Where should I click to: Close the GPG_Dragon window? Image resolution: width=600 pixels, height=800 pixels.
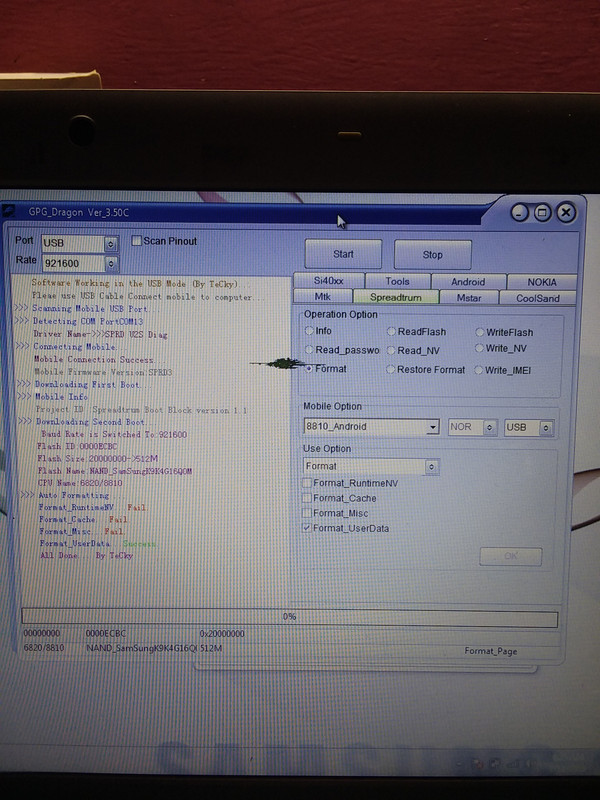tap(566, 212)
